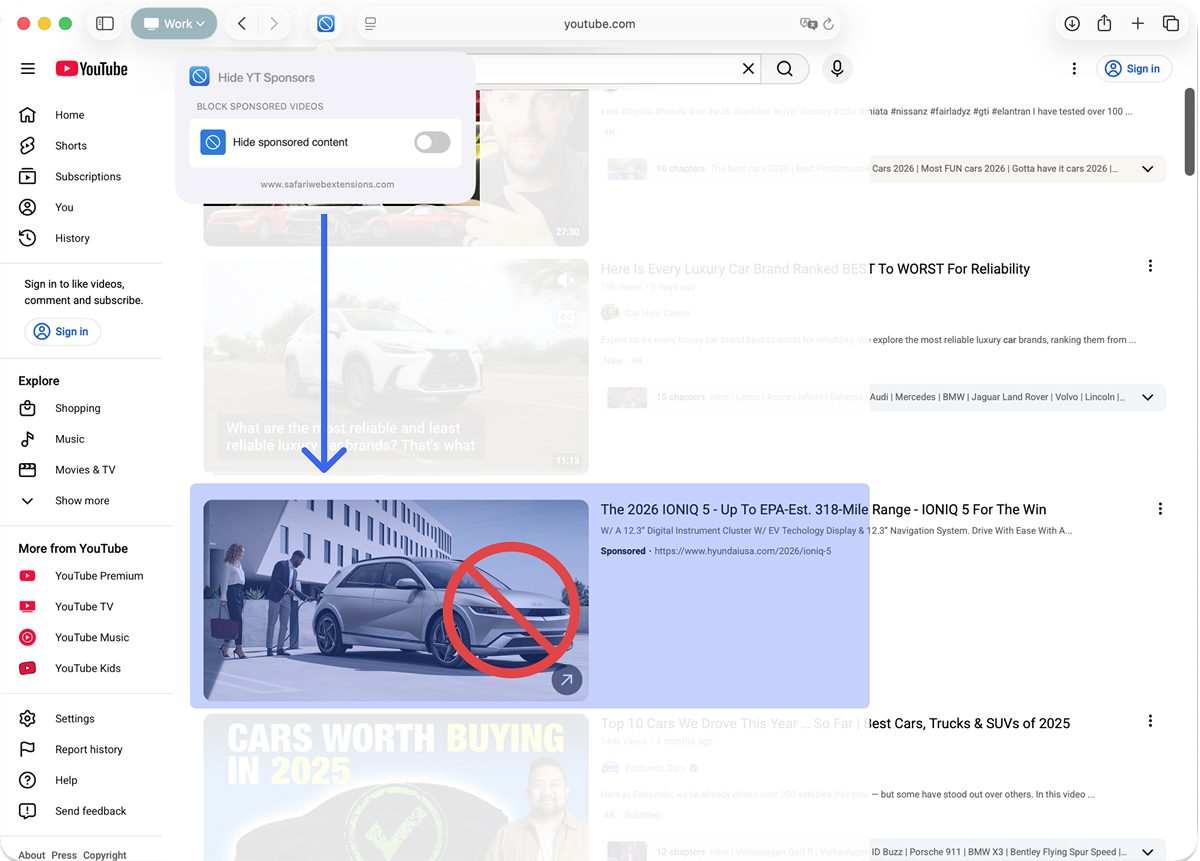Screen dimensions: 1200x861
Task: Open Subscriptions in the sidebar
Action: coord(88,176)
